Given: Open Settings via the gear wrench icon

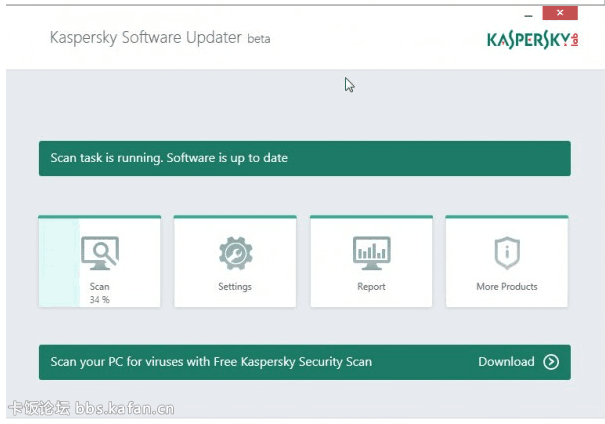Looking at the screenshot, I should [x=235, y=253].
